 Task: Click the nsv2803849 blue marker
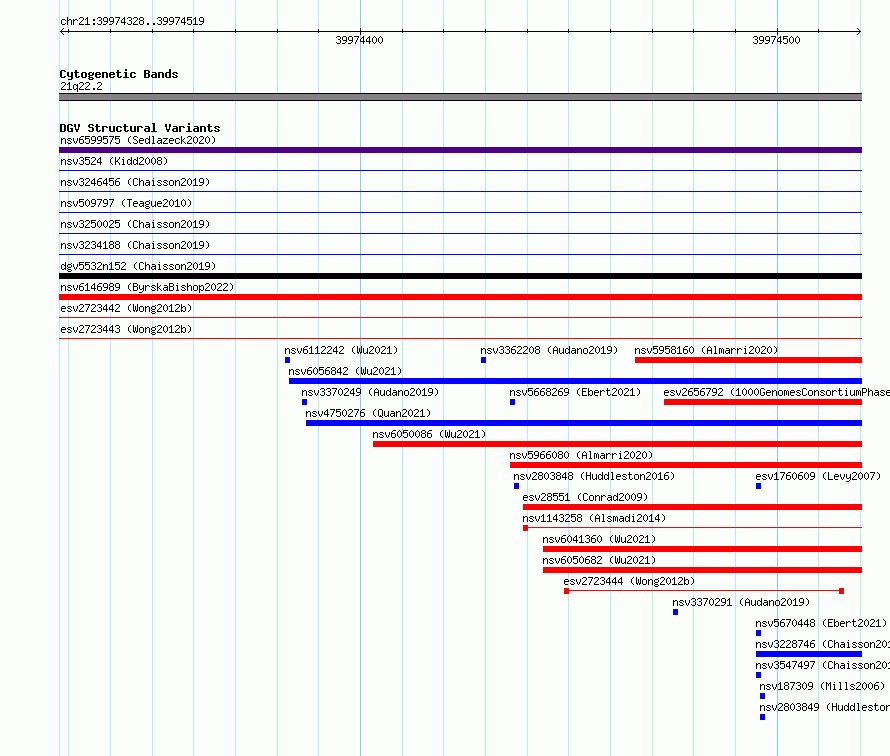[762, 717]
